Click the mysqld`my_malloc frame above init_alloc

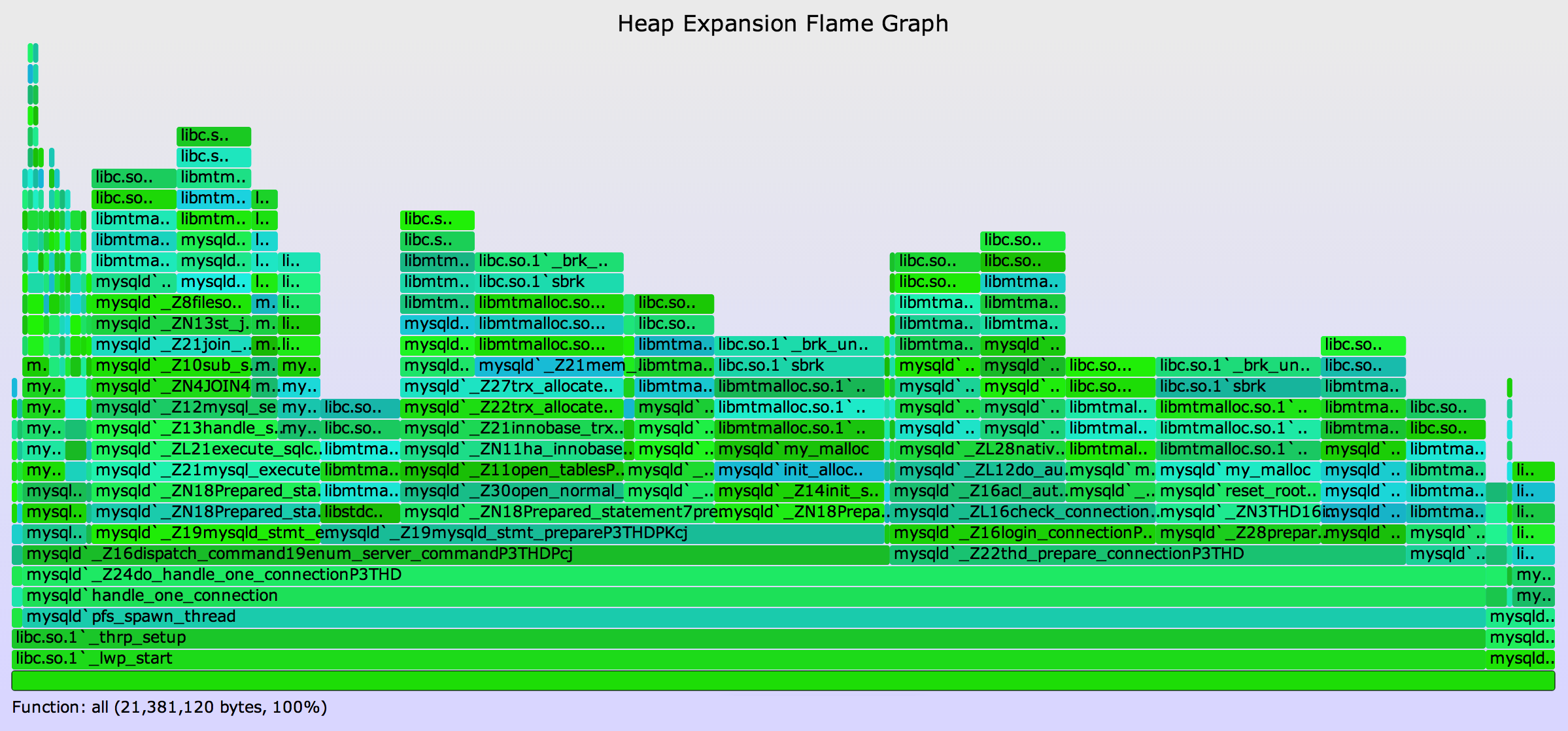click(799, 449)
